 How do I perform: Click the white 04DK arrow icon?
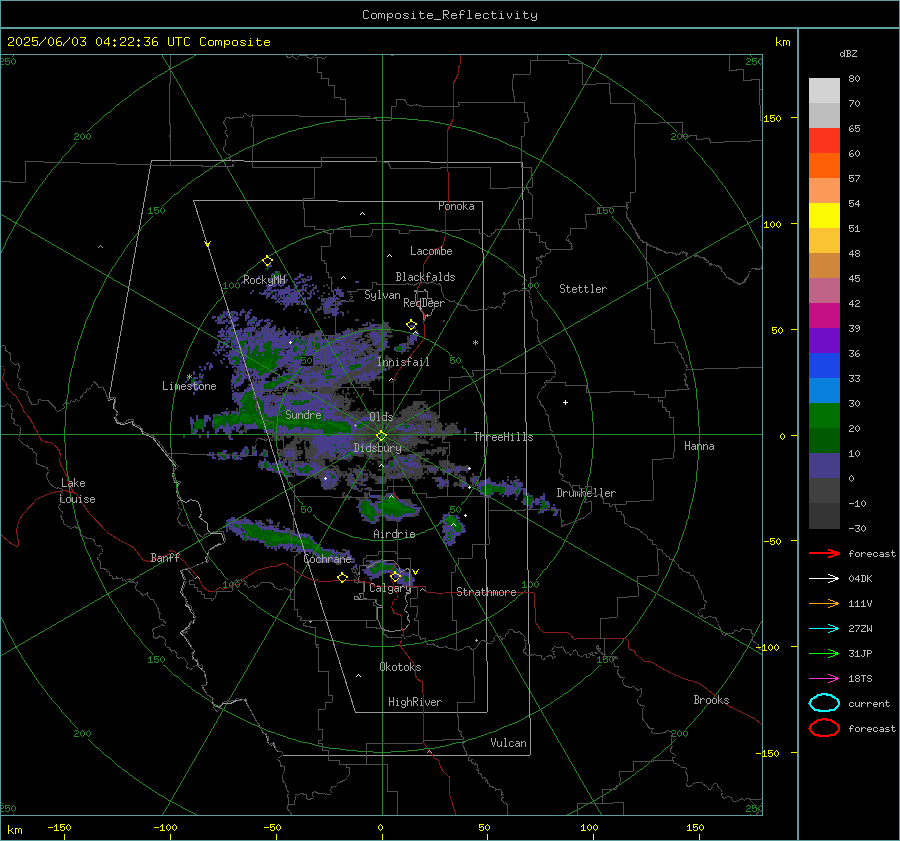coord(824,579)
